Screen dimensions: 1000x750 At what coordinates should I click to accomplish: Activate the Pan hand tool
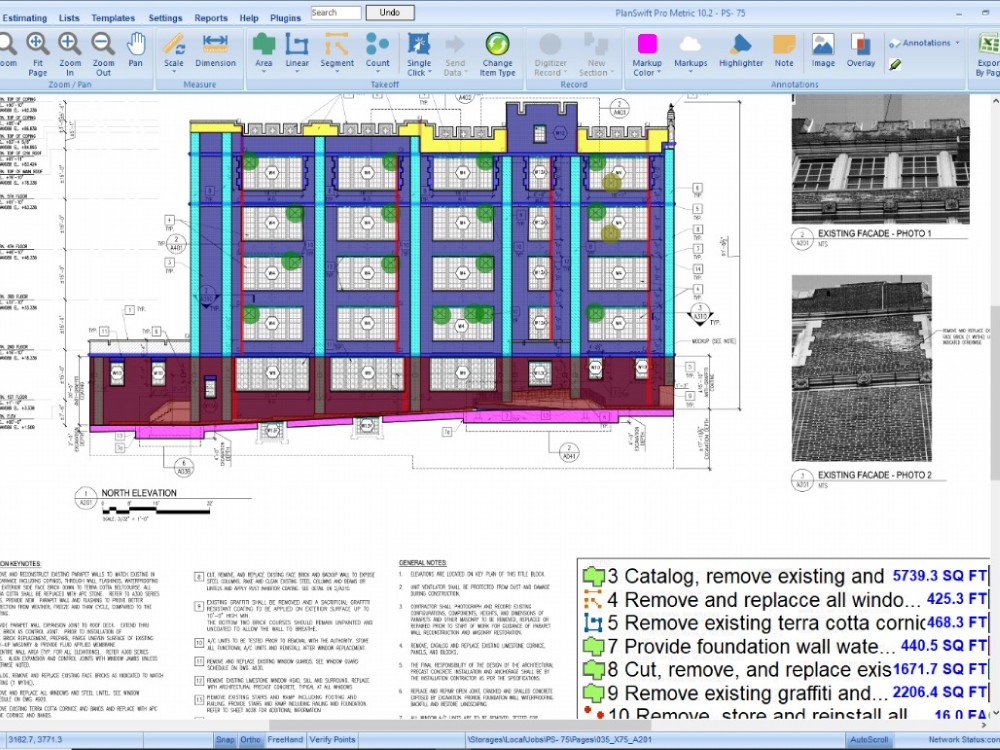tap(135, 50)
